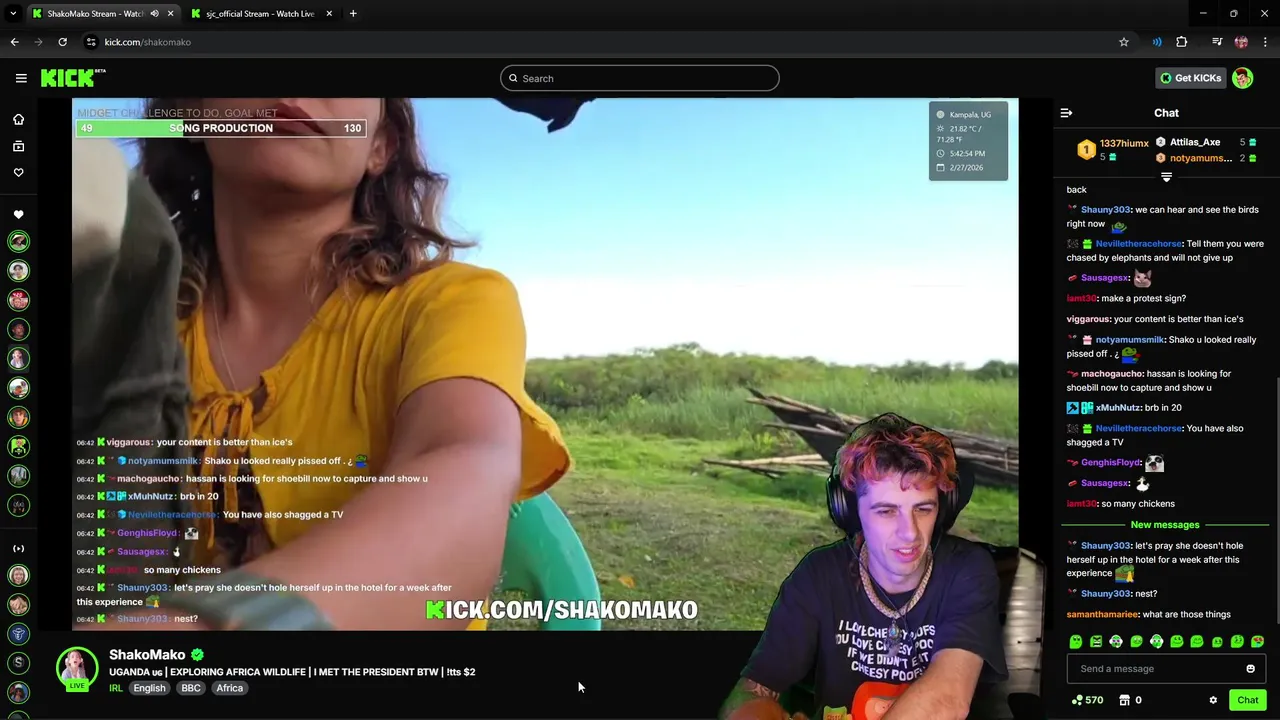Reload the current page
This screenshot has height=720, width=1280.
(x=62, y=42)
